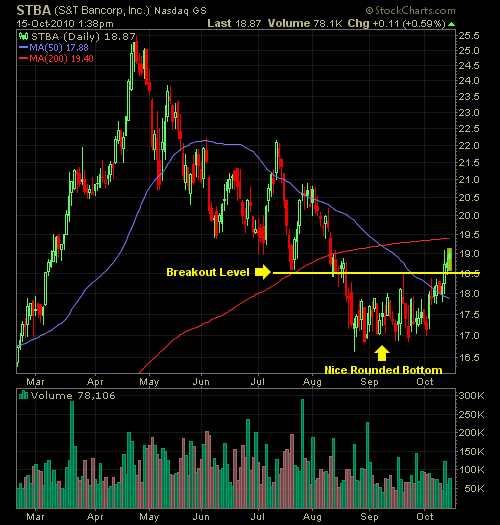The width and height of the screenshot is (500, 525).
Task: Click the 100K volume axis label
Action: click(x=471, y=470)
